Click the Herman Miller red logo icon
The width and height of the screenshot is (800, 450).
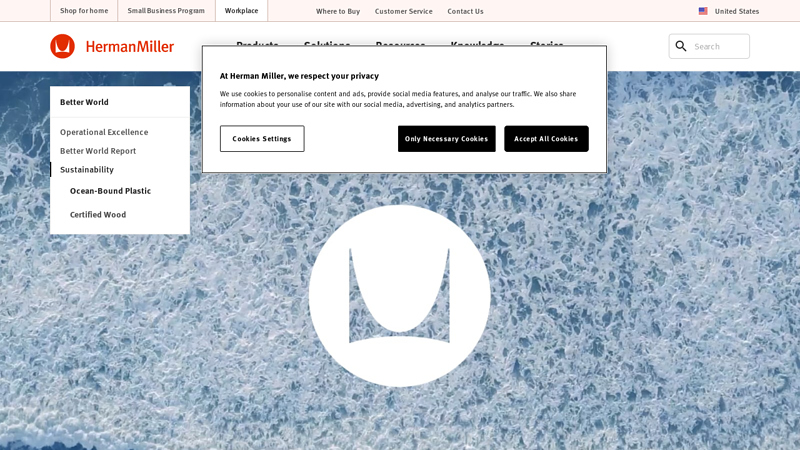pos(62,46)
